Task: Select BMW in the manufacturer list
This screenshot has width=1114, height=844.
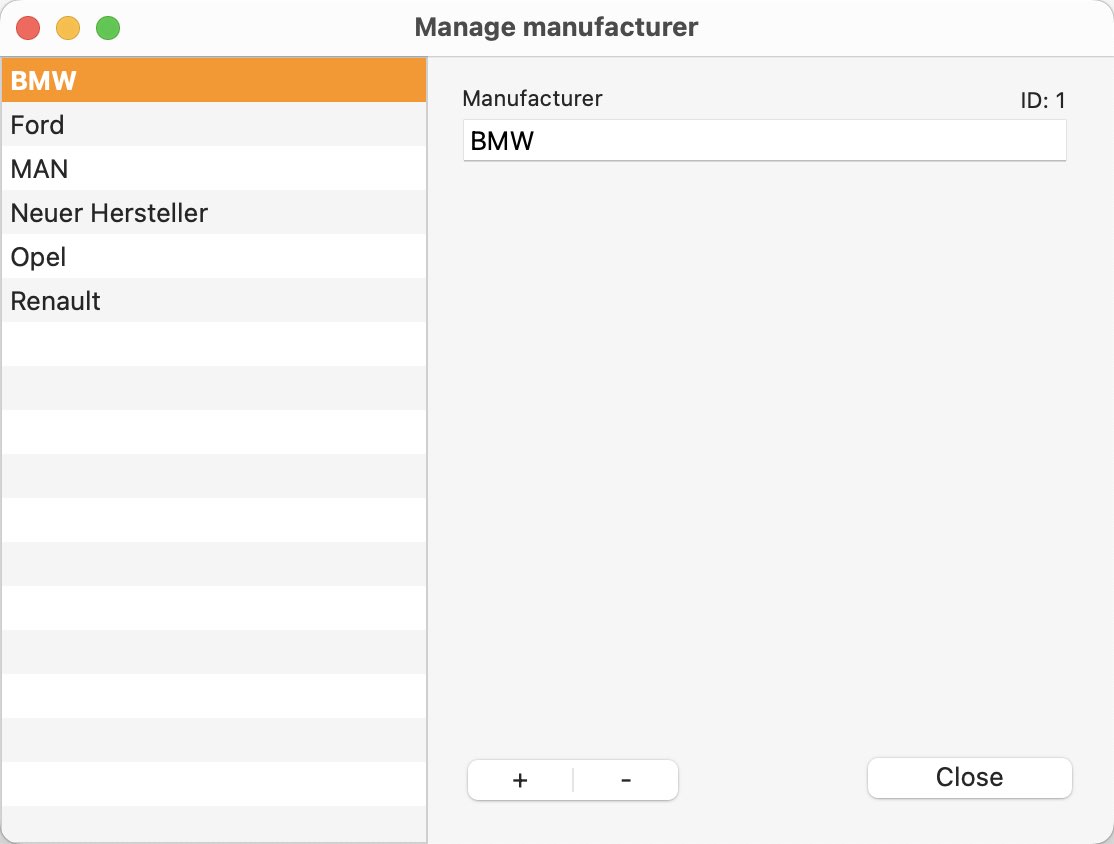Action: 214,80
